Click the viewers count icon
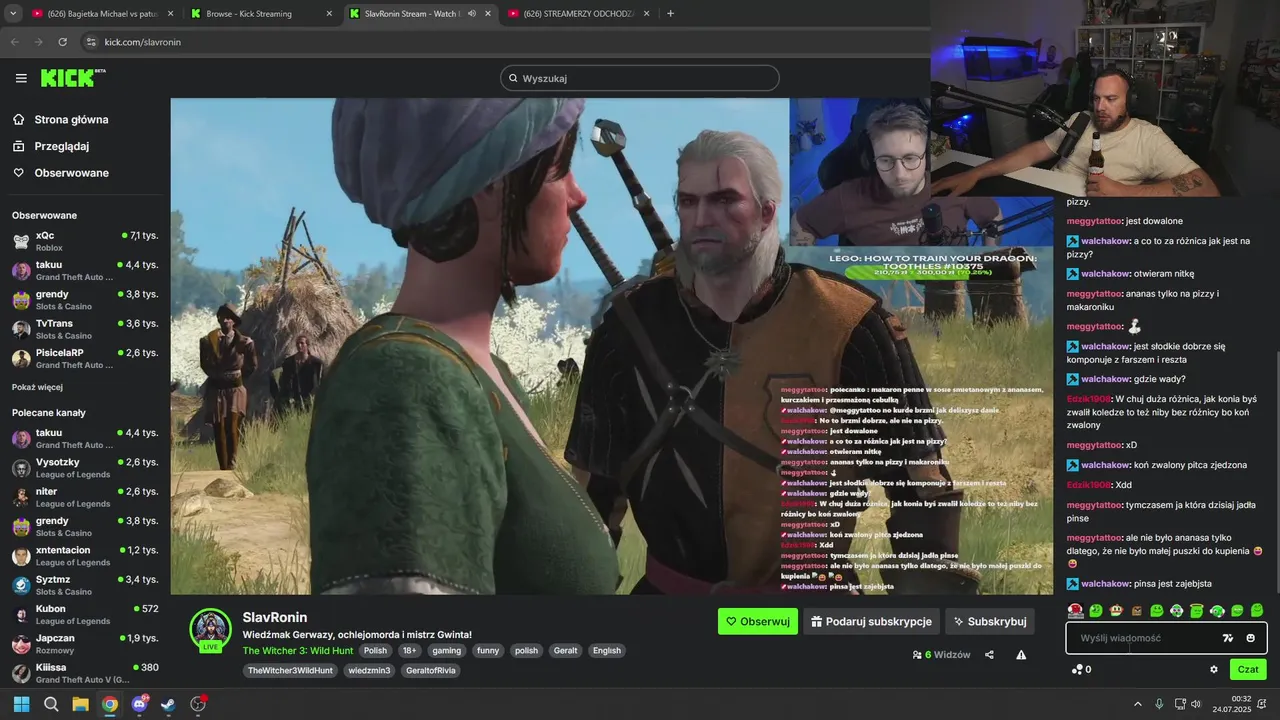Viewport: 1280px width, 720px height. [x=917, y=655]
